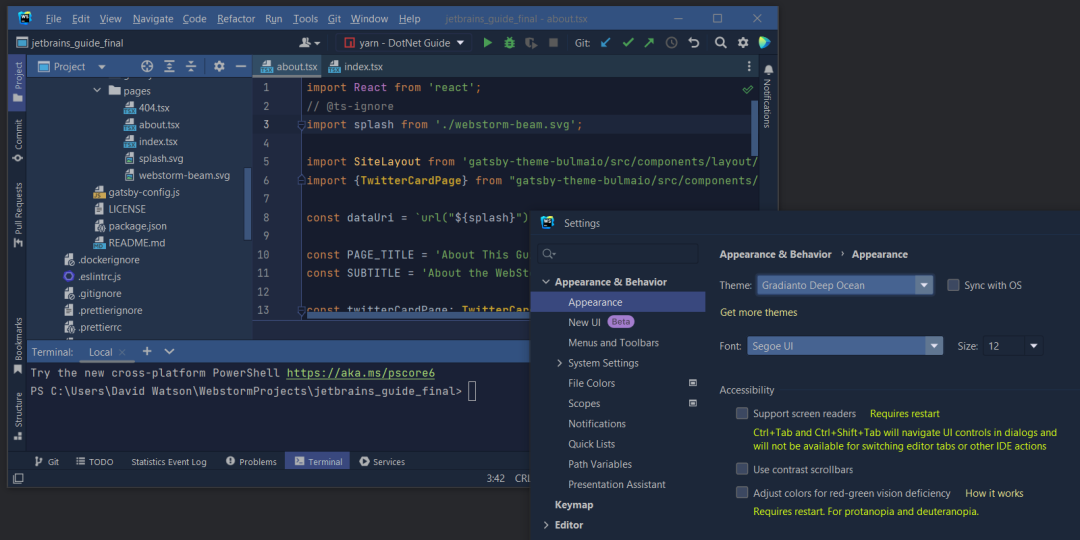Open the Refactor menu

click(236, 19)
